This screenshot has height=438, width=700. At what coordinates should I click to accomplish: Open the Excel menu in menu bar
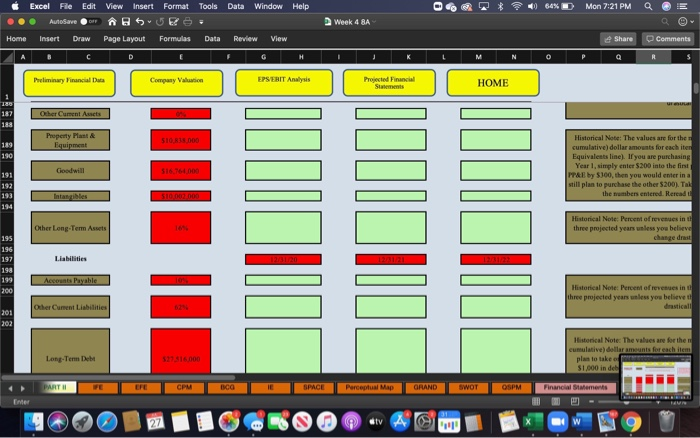tap(40, 6)
